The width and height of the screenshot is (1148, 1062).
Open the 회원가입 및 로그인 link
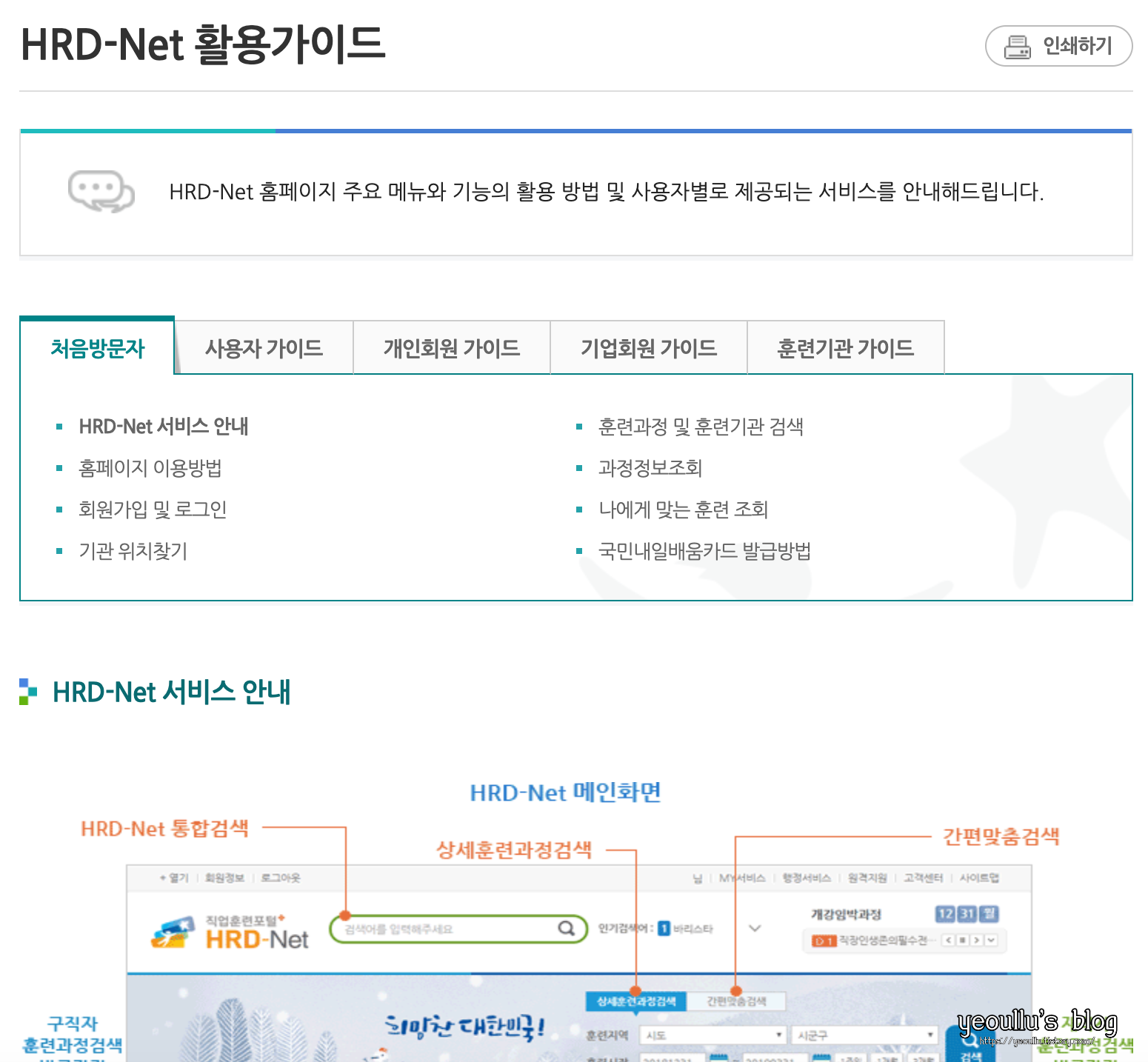(153, 510)
